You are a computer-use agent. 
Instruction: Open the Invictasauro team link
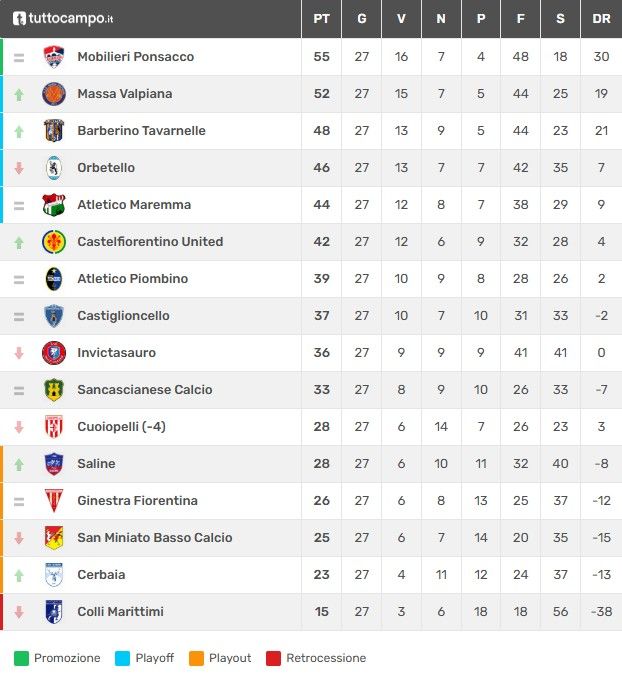(116, 353)
